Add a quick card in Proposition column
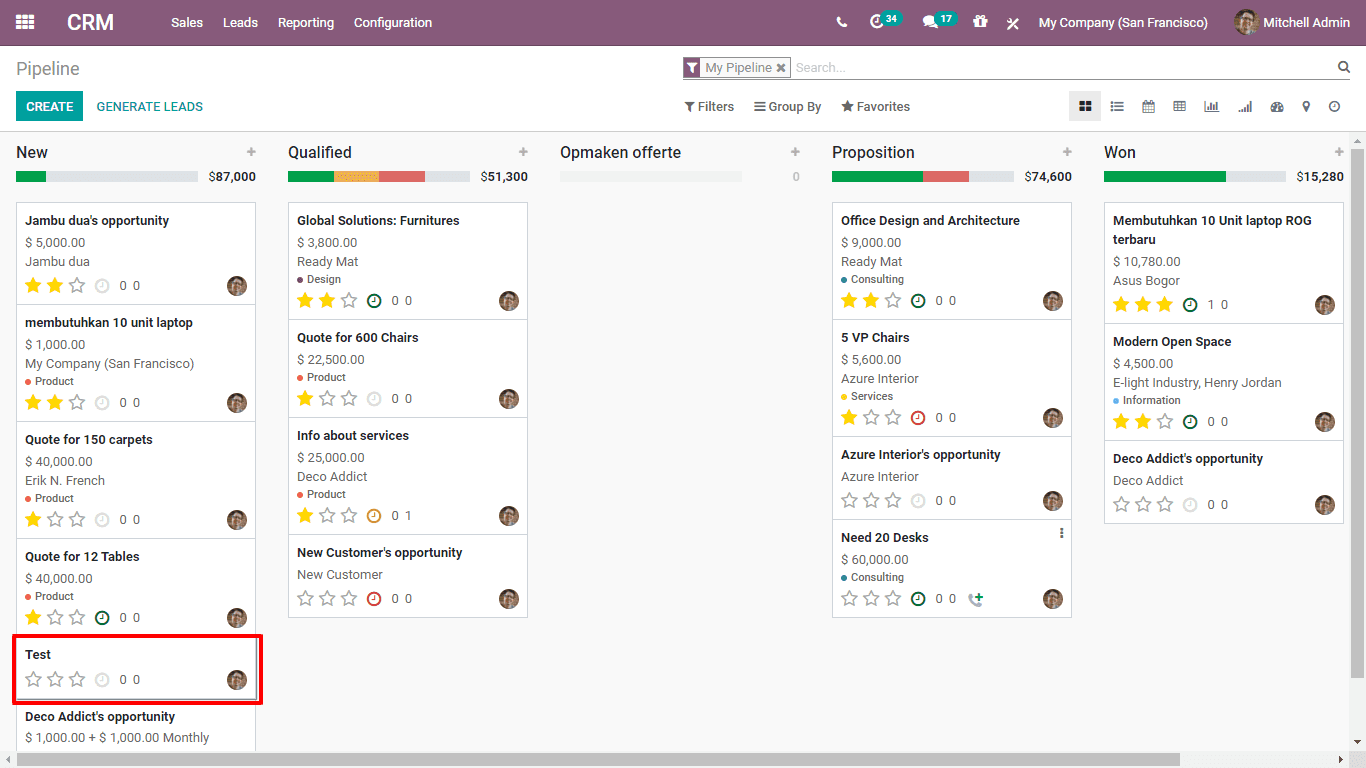This screenshot has width=1366, height=768. (1067, 152)
